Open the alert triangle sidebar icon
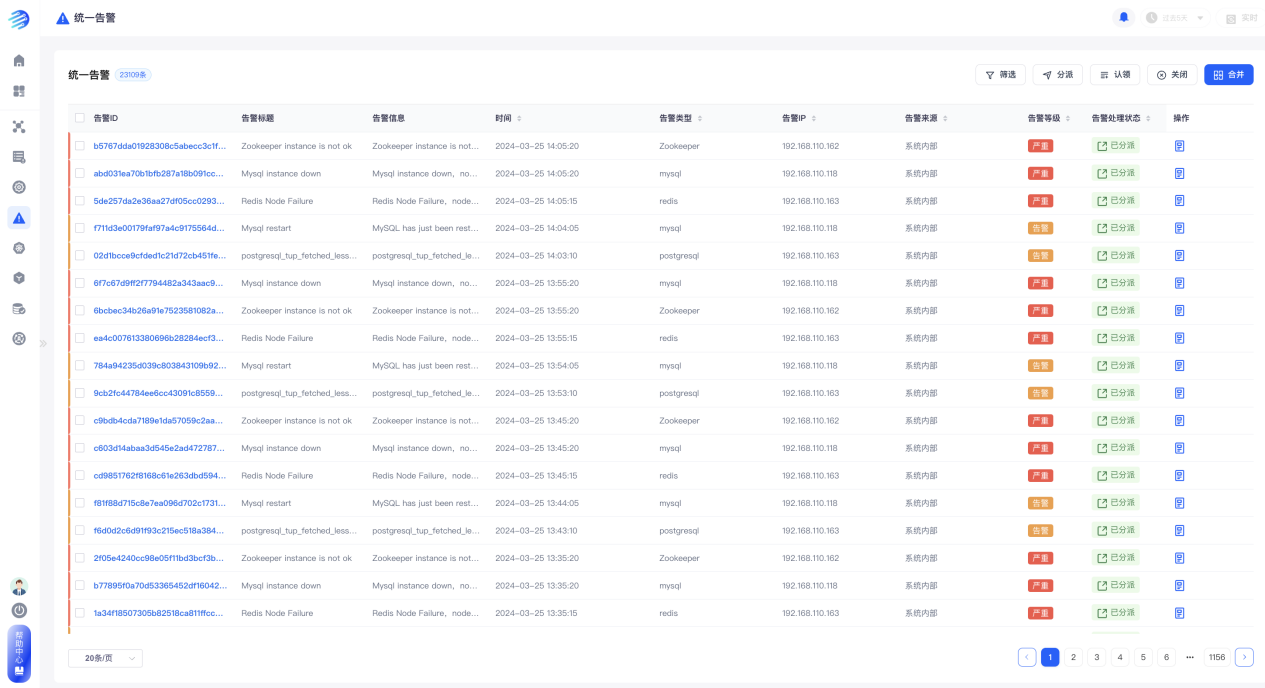The height and width of the screenshot is (688, 1265). tap(19, 218)
